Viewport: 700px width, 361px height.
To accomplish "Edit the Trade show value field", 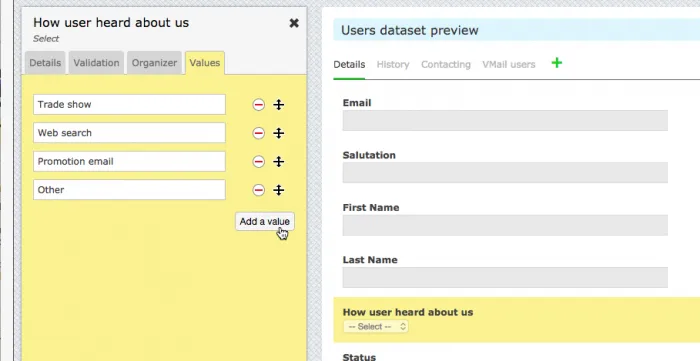I will pos(129,104).
